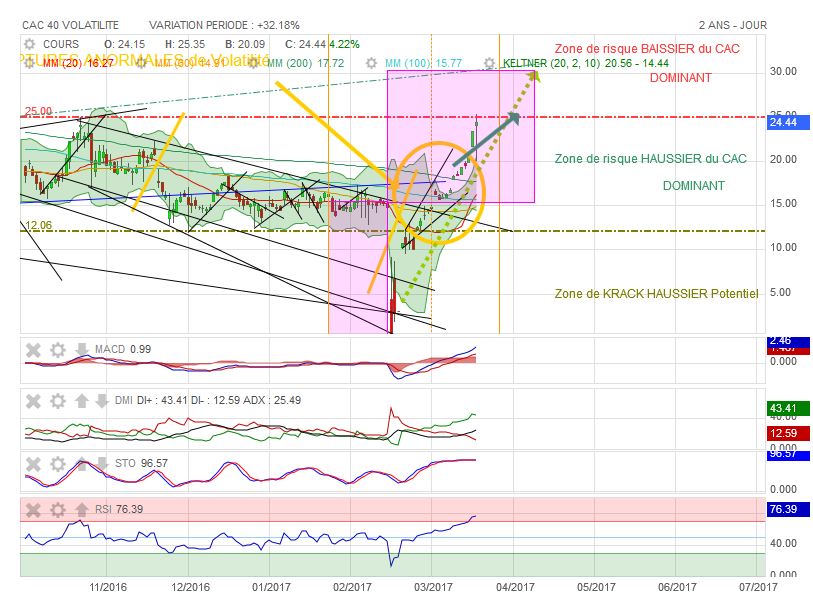Open MACD indicator settings gear
The height and width of the screenshot is (603, 813).
click(58, 350)
